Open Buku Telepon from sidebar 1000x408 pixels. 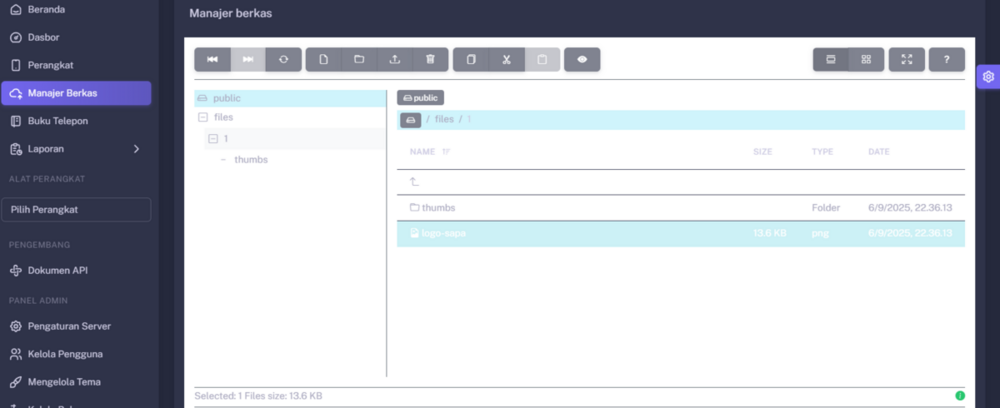[x=58, y=121]
